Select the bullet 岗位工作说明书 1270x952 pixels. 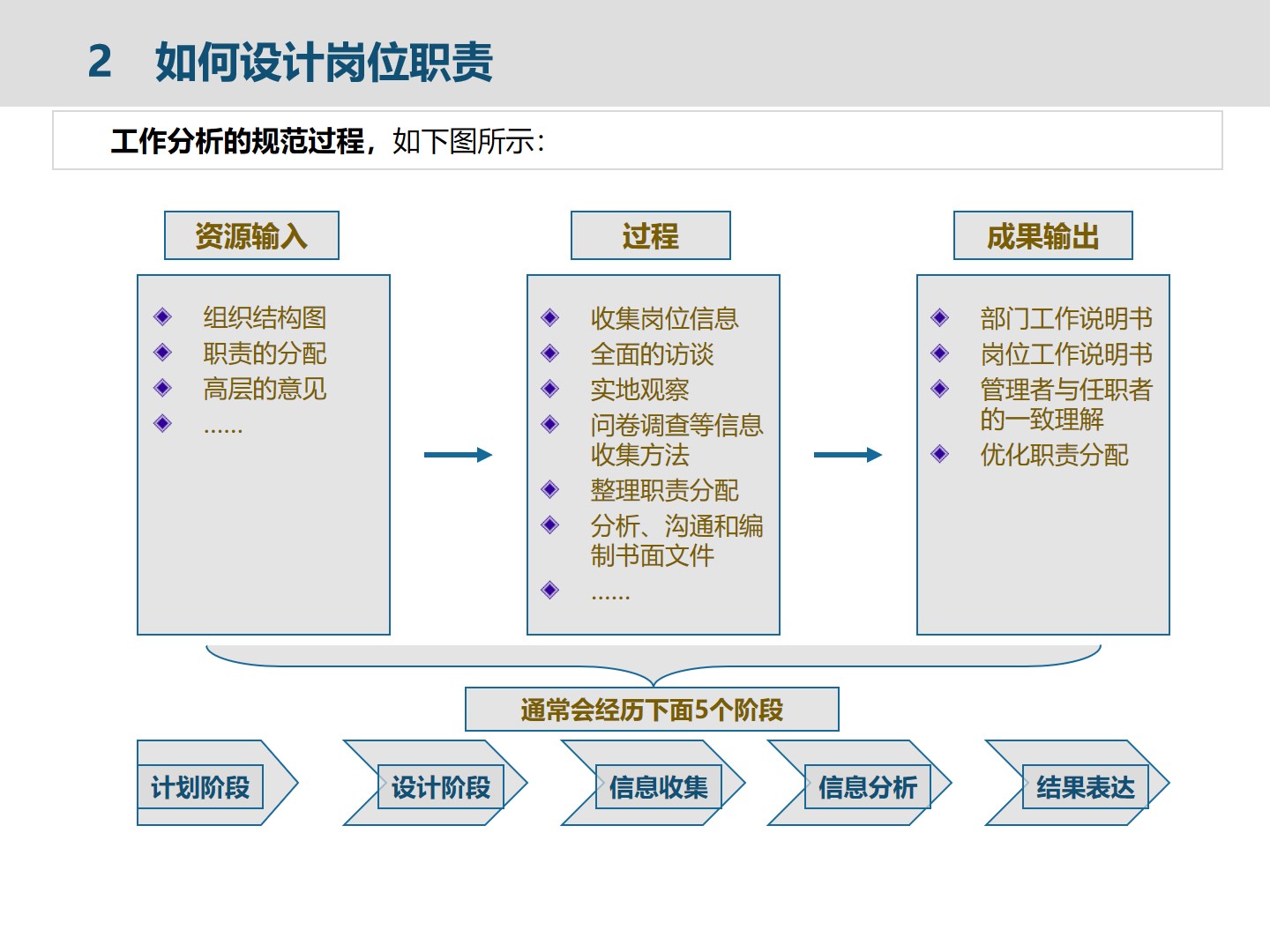(x=1067, y=354)
